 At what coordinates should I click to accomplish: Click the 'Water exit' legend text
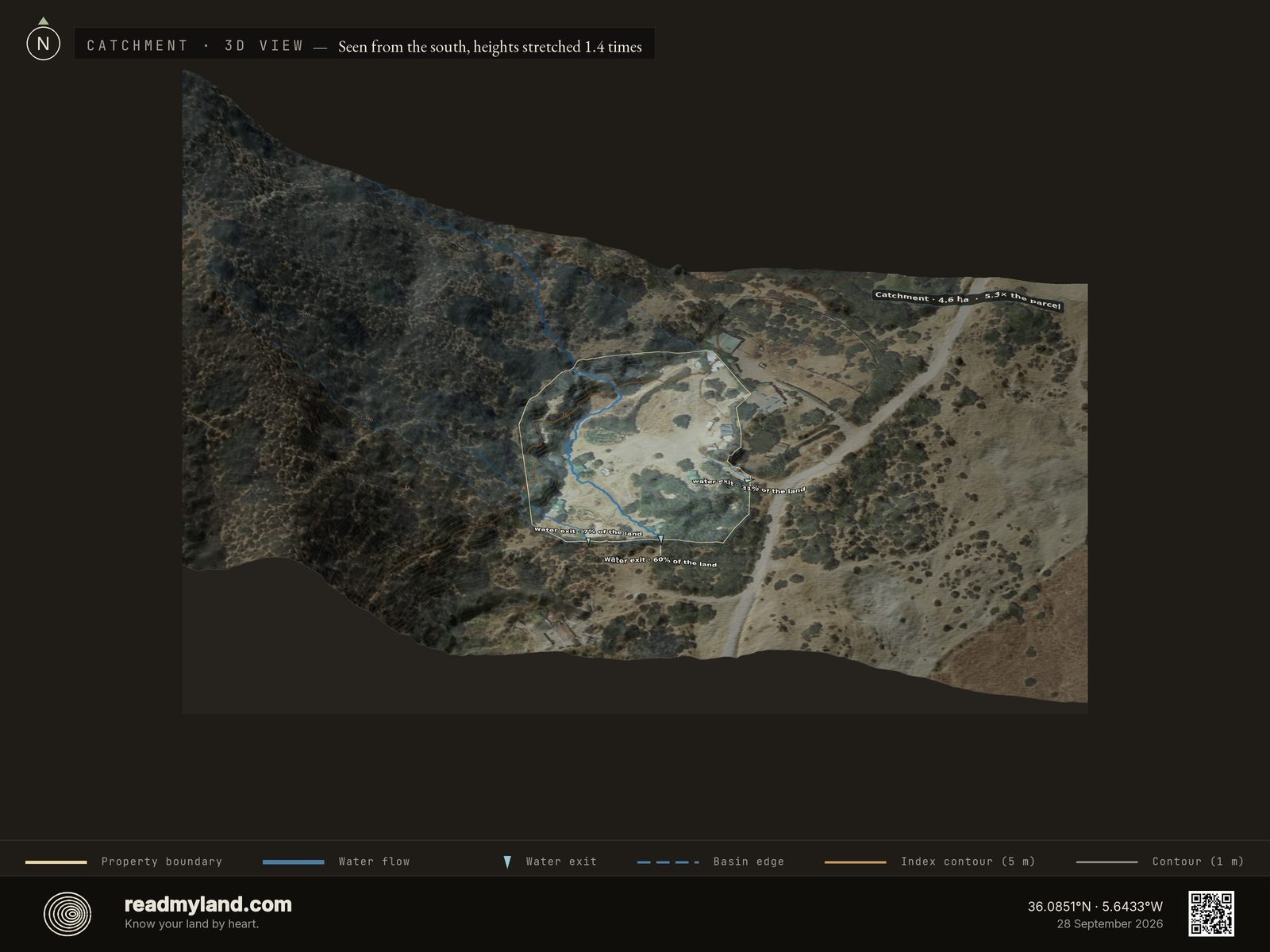pos(561,862)
